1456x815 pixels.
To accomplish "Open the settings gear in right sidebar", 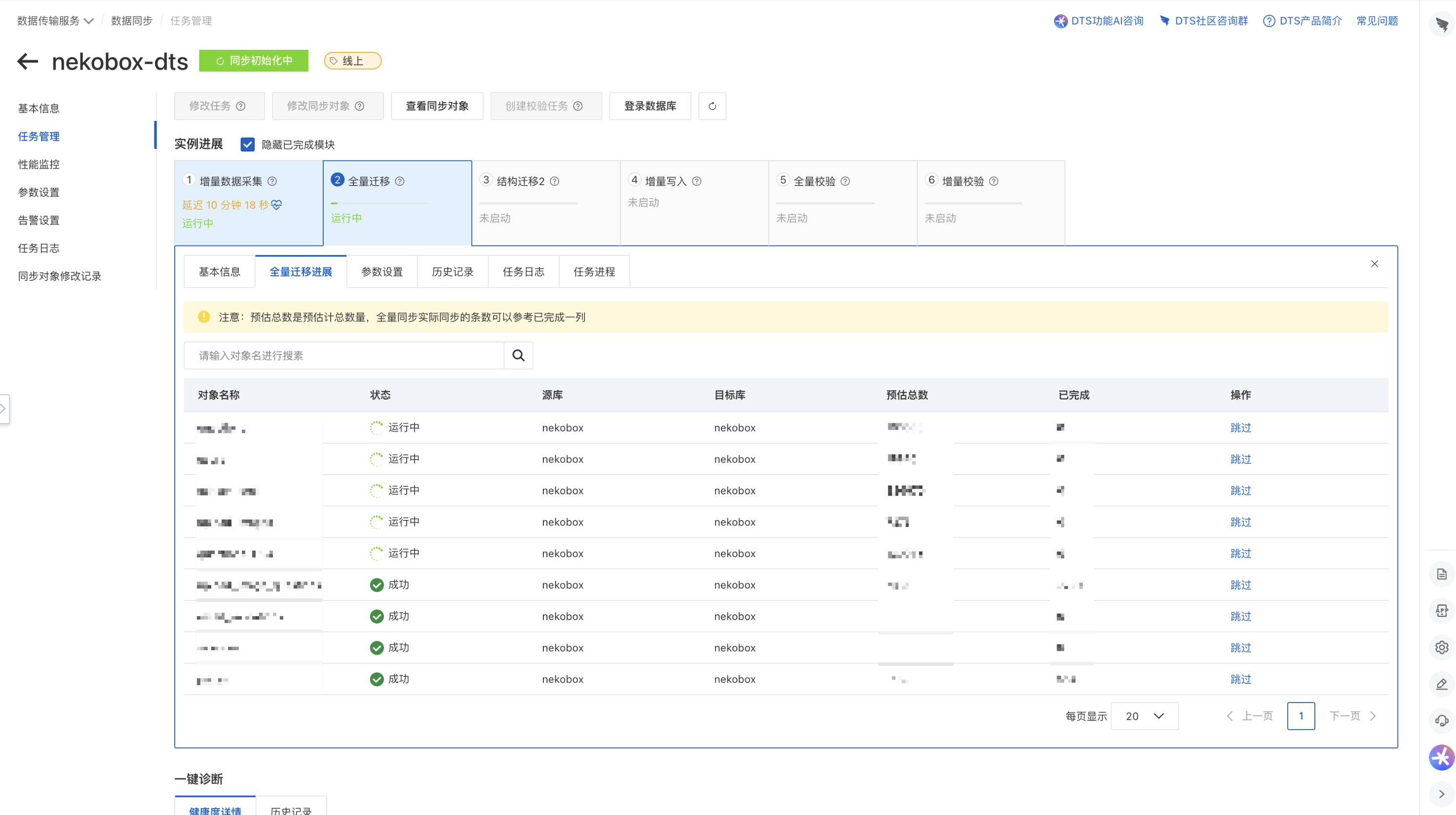I will [x=1442, y=647].
